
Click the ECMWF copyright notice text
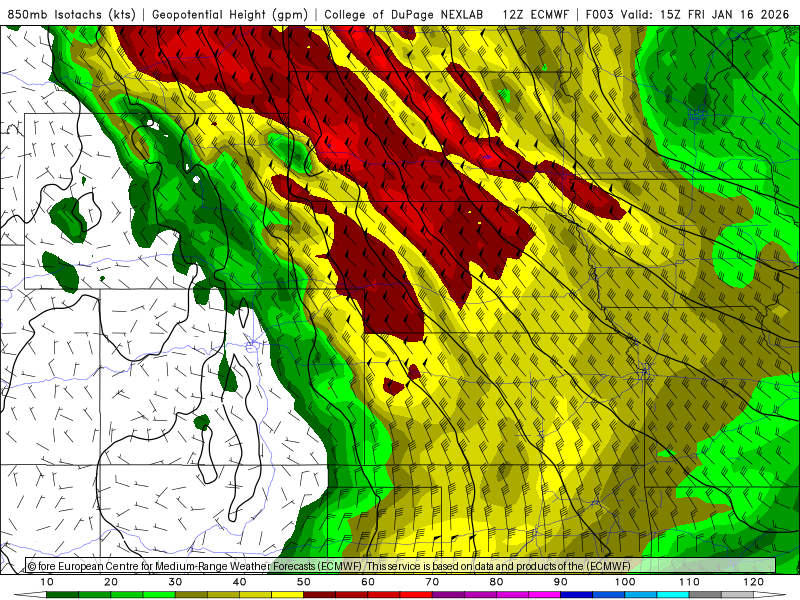(329, 566)
